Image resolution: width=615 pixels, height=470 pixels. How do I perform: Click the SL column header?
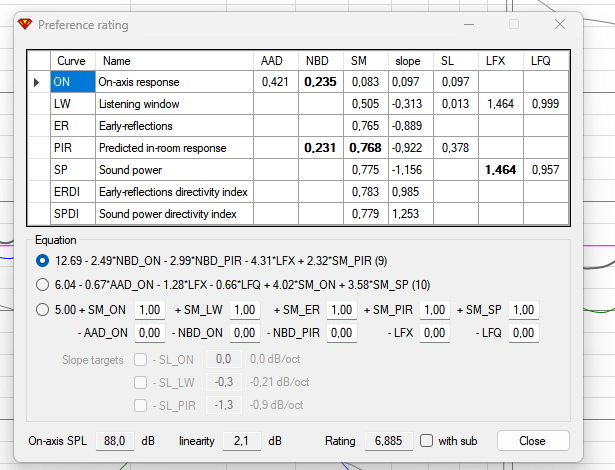pos(456,61)
